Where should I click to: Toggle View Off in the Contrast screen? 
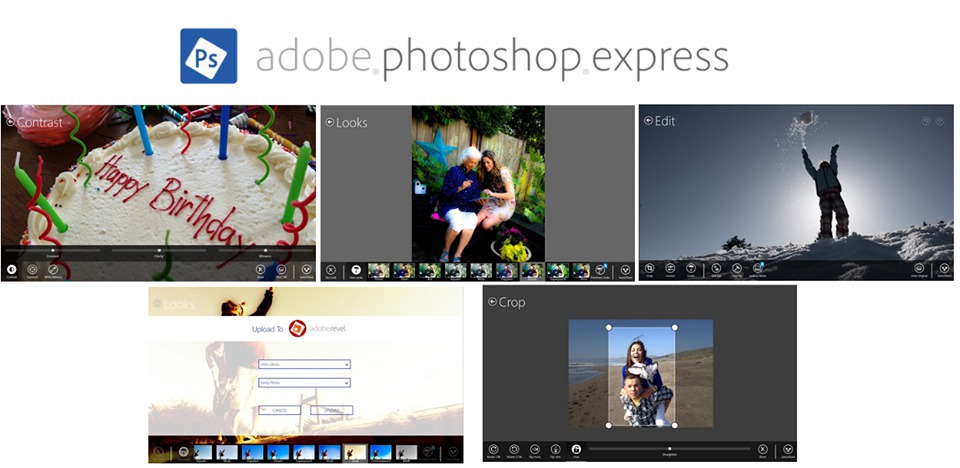click(281, 270)
